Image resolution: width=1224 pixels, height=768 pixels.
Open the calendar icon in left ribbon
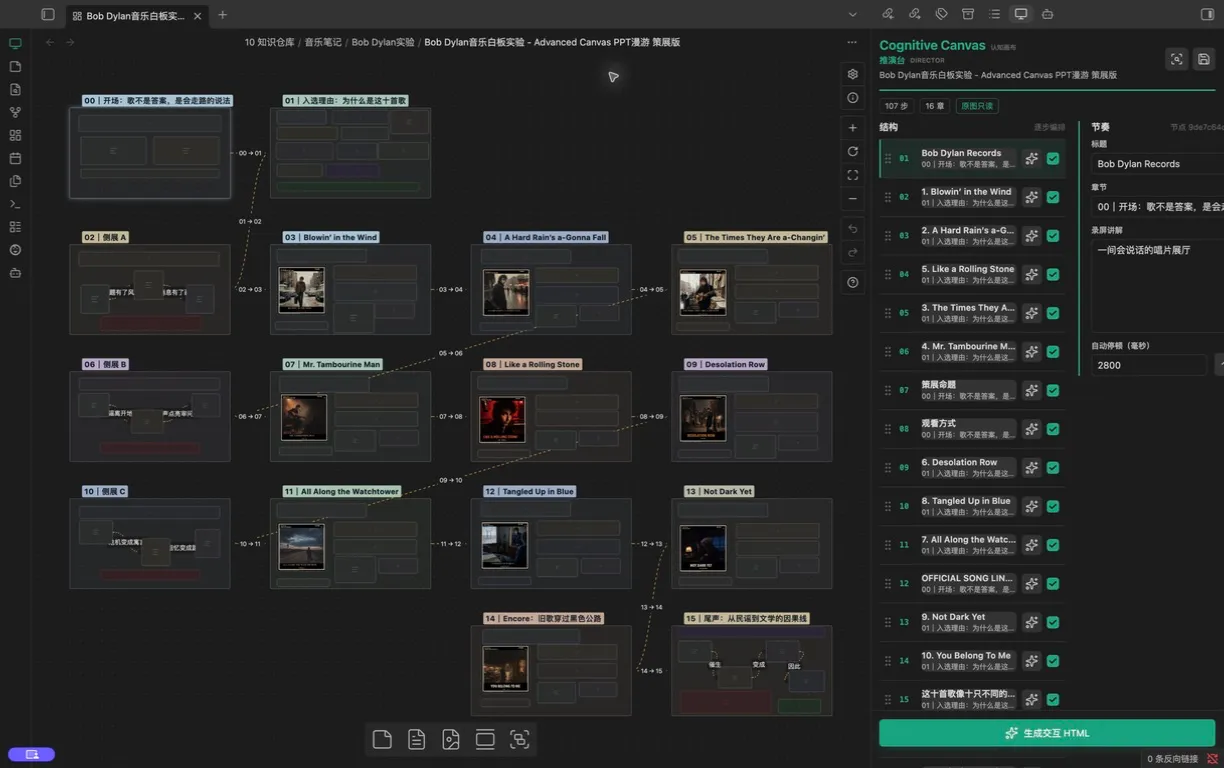point(15,158)
